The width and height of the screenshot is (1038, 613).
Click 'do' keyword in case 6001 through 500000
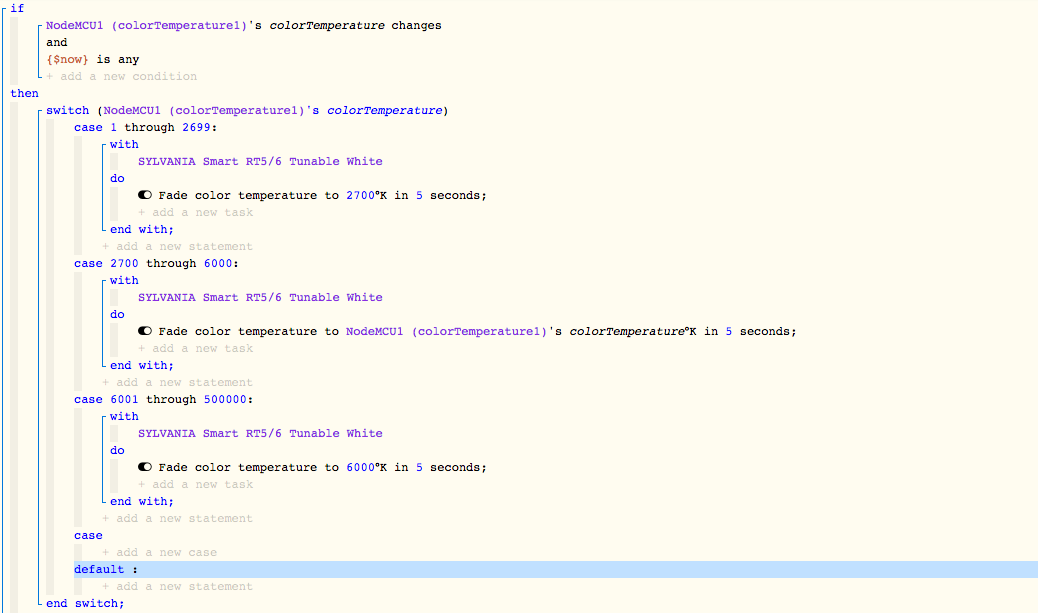coord(117,450)
